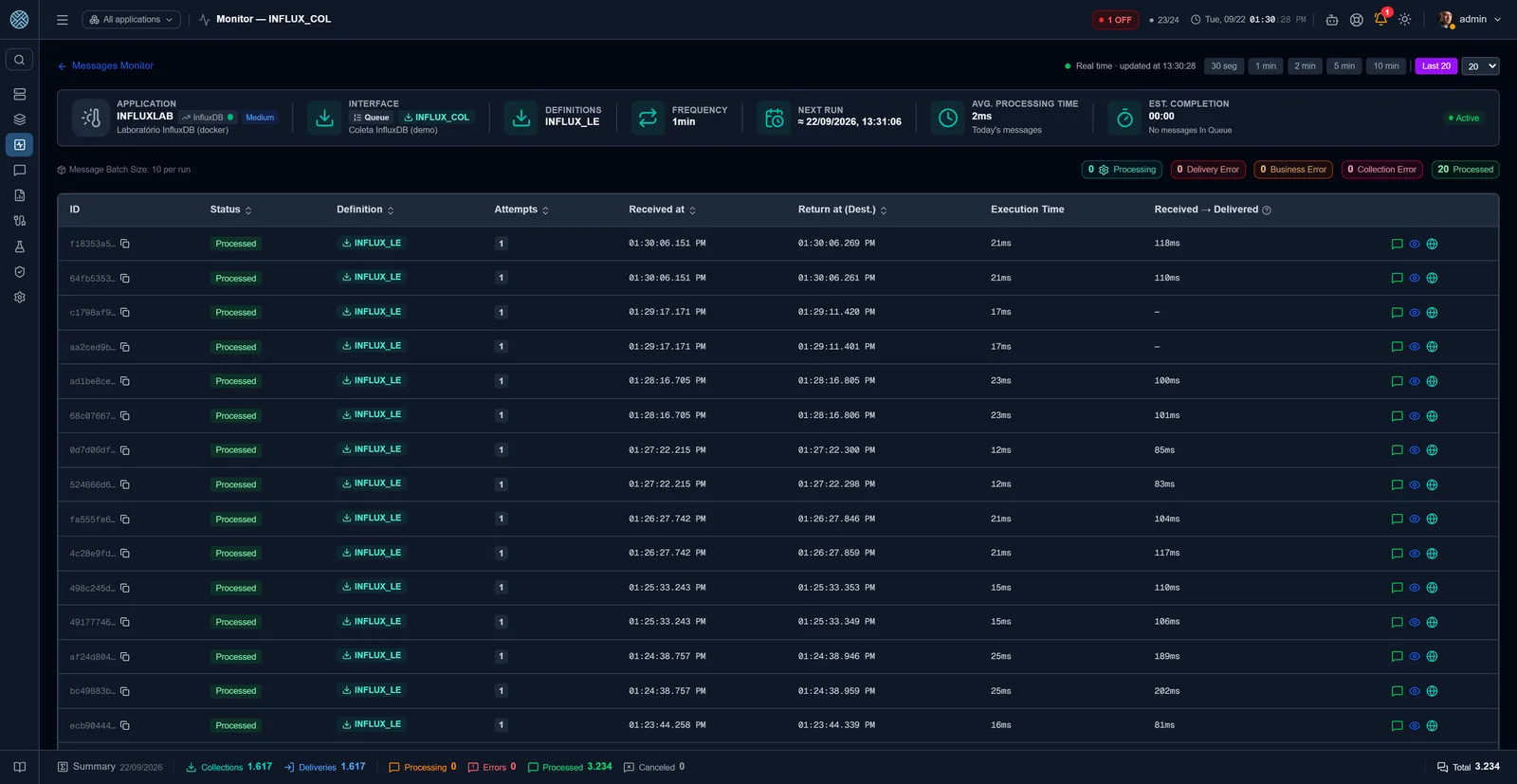View details with eye icon for row 68c07667
Viewport: 1517px width, 784px height.
1415,416
